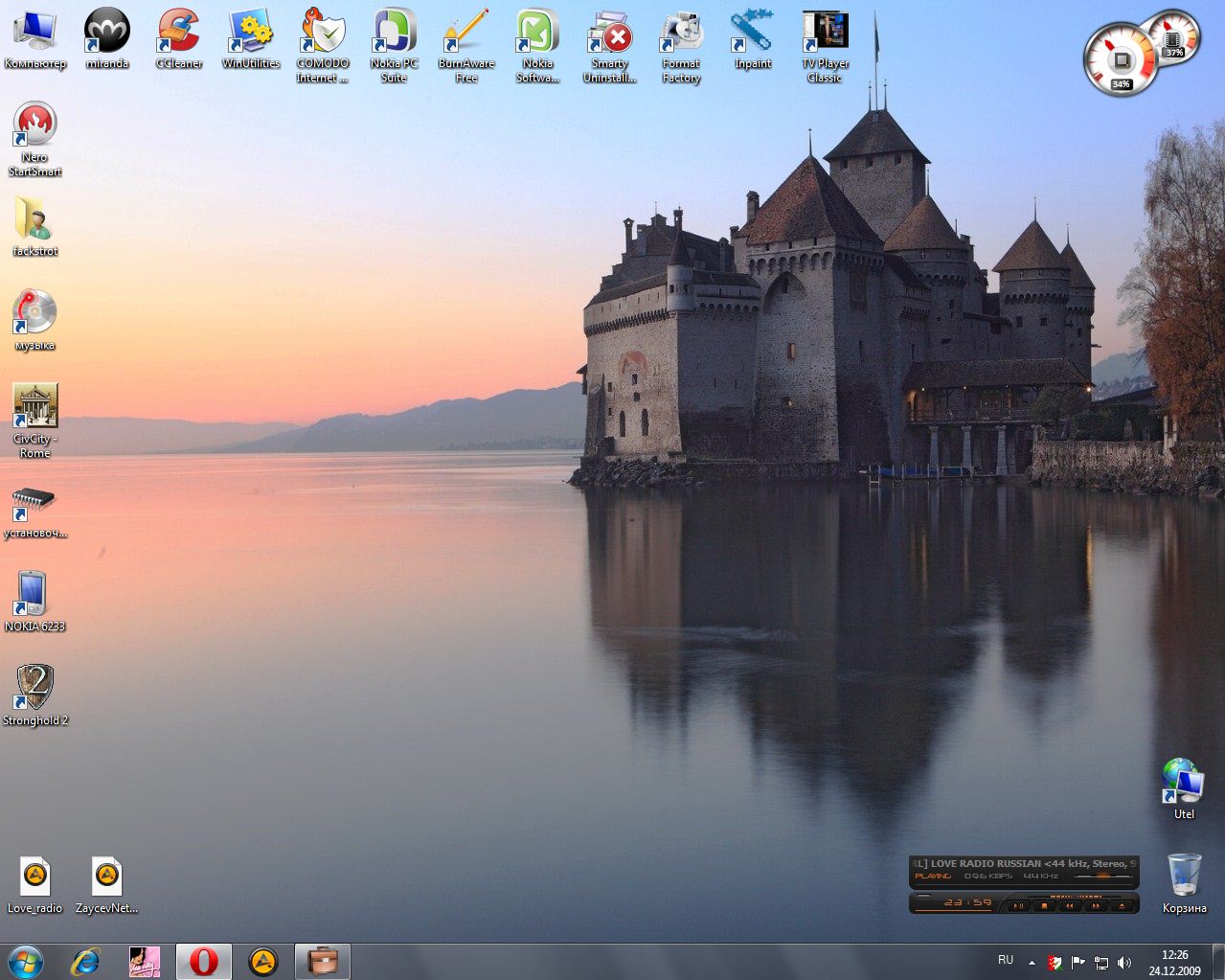Viewport: 1225px width, 980px height.
Task: Open the Nero StartSmart shortcut
Action: [x=35, y=125]
